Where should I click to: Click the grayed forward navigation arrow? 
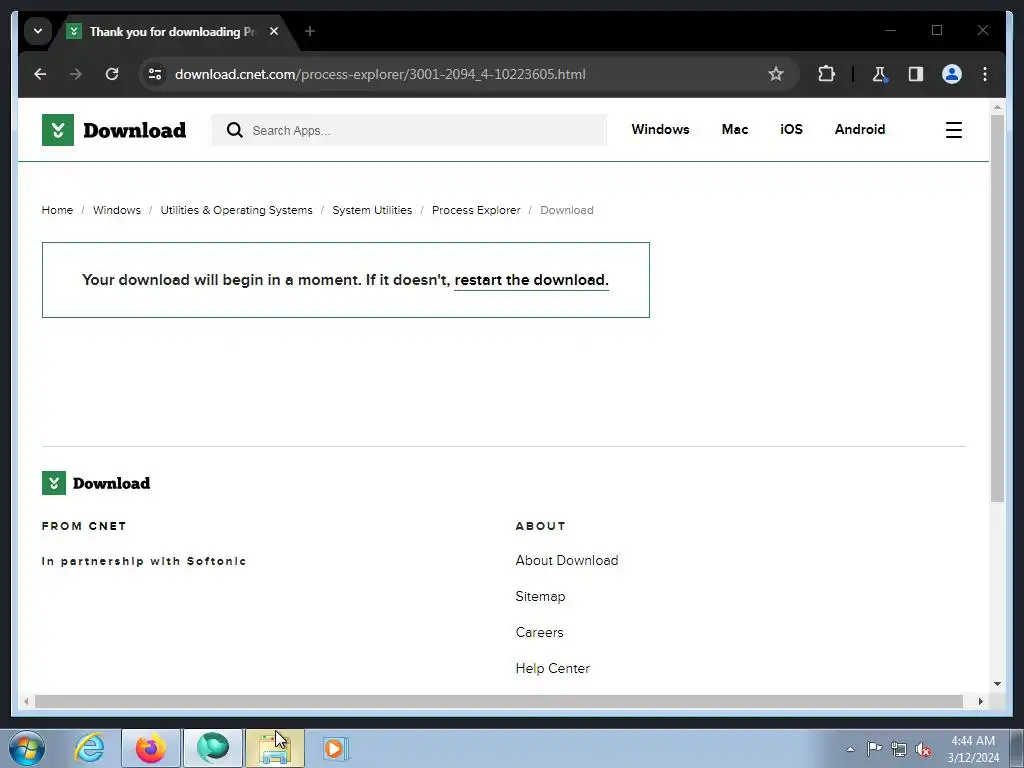coord(76,74)
